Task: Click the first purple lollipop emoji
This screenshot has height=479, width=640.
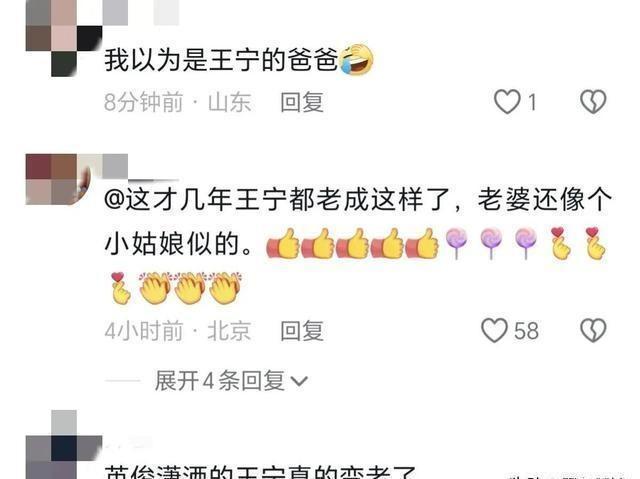Action: pos(456,244)
